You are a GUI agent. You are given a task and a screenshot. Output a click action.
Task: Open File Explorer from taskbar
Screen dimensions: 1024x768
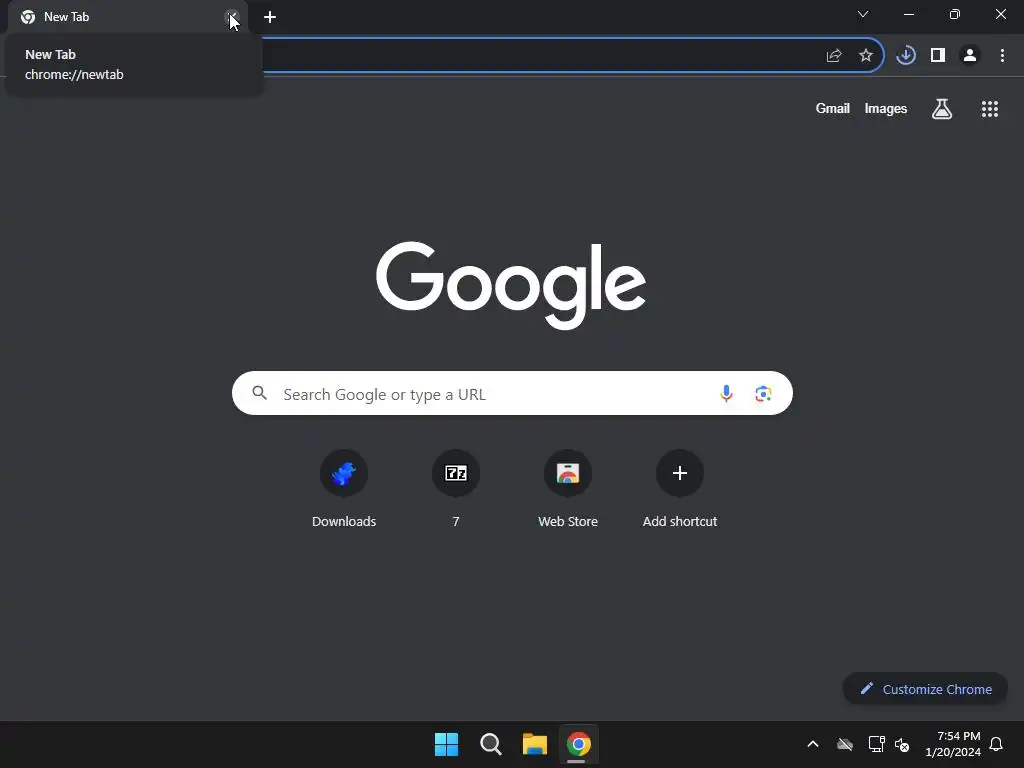535,744
